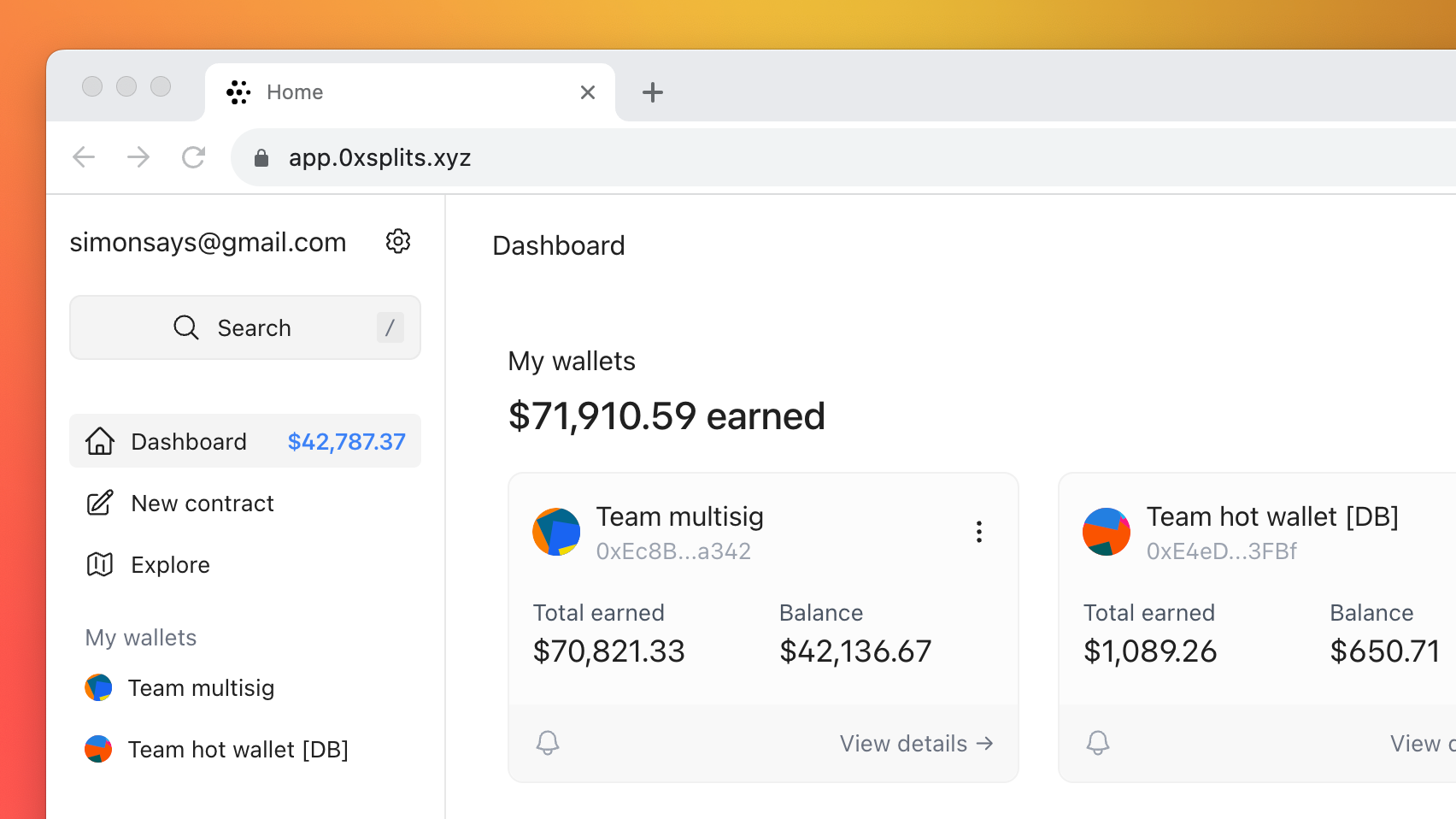
Task: Close the Home tab
Action: click(x=588, y=92)
